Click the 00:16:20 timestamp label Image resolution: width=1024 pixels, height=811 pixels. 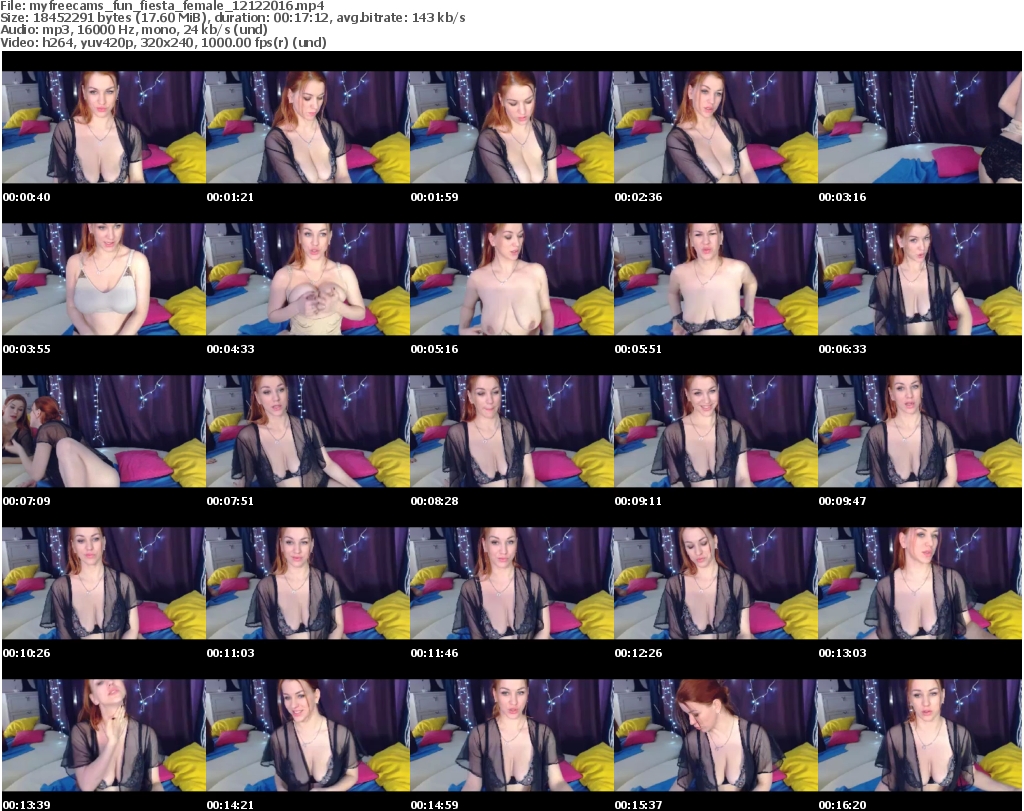pos(842,805)
